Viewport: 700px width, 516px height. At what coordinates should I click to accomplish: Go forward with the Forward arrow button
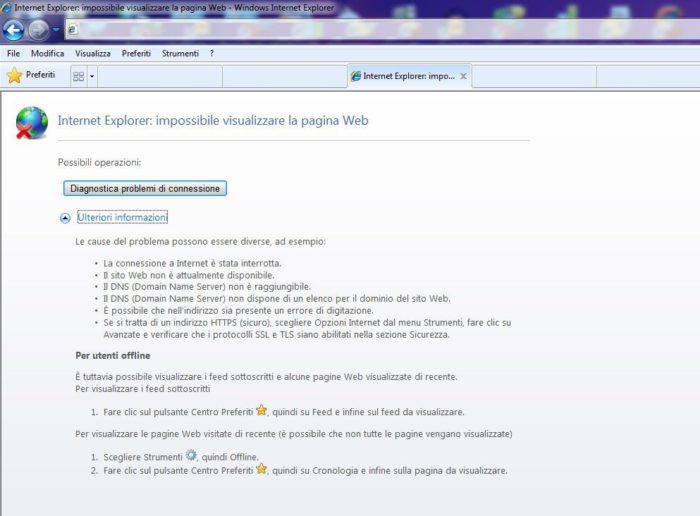point(38,30)
